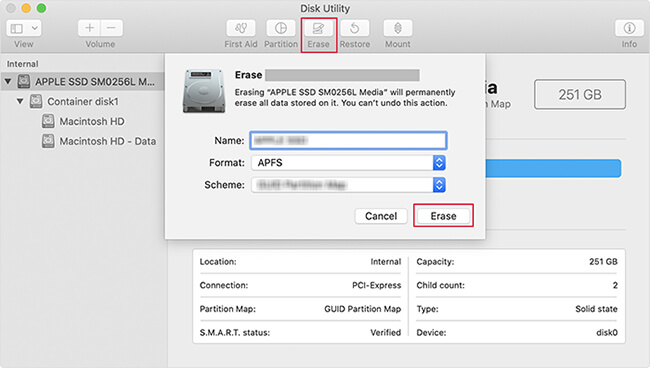
Task: Click the hard drive icon in dialog
Action: (x=204, y=91)
